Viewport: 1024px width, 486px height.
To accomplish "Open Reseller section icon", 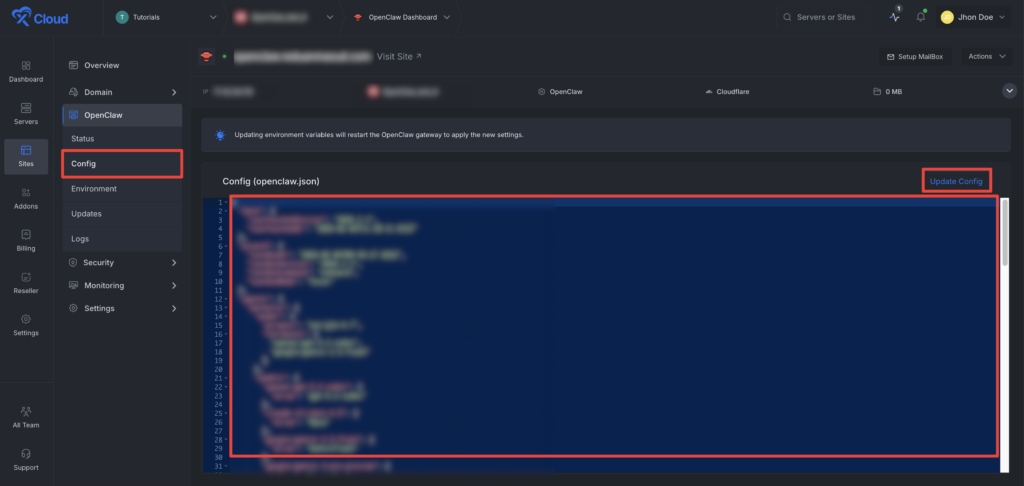I will tap(26, 282).
